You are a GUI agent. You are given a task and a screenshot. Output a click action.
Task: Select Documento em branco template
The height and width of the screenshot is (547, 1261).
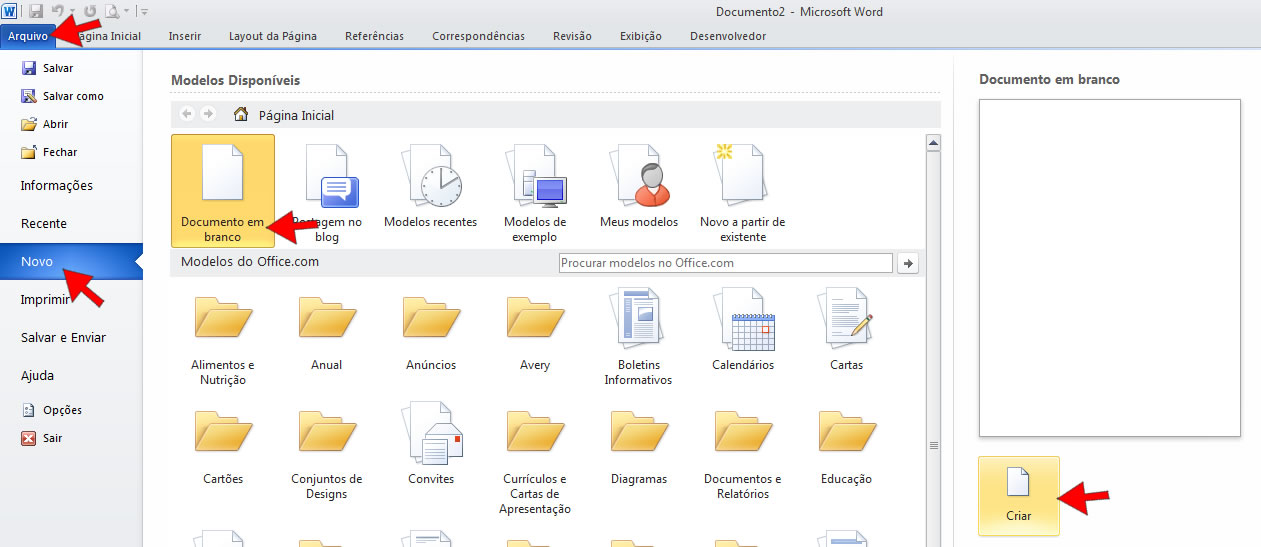(223, 191)
